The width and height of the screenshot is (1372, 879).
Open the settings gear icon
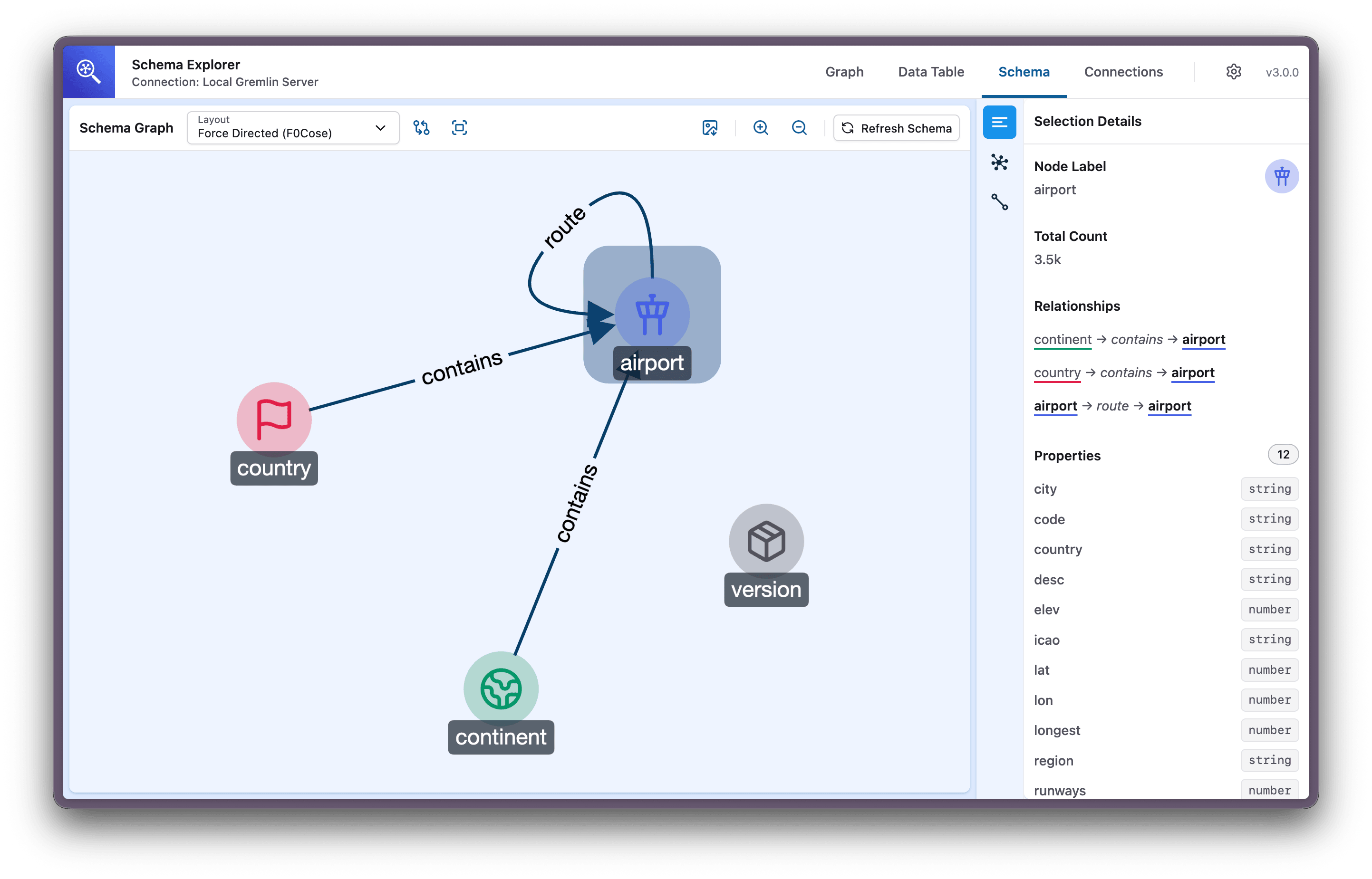point(1233,72)
